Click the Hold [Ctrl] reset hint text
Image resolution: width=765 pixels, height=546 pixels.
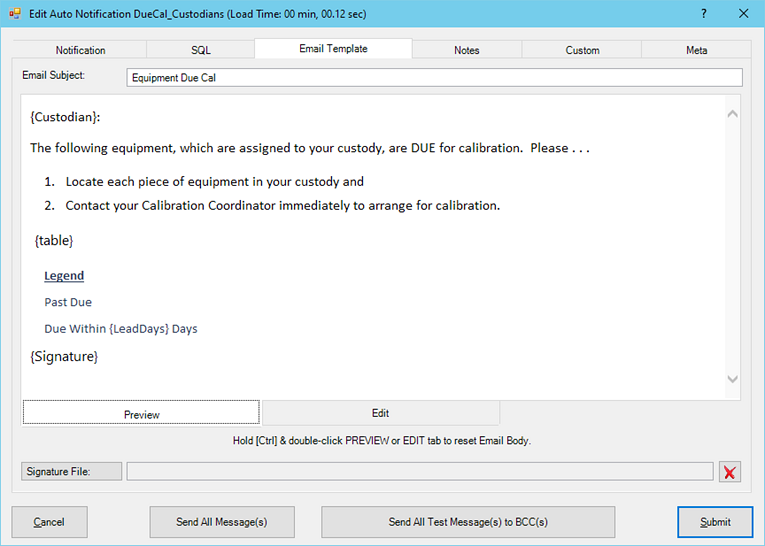click(382, 441)
